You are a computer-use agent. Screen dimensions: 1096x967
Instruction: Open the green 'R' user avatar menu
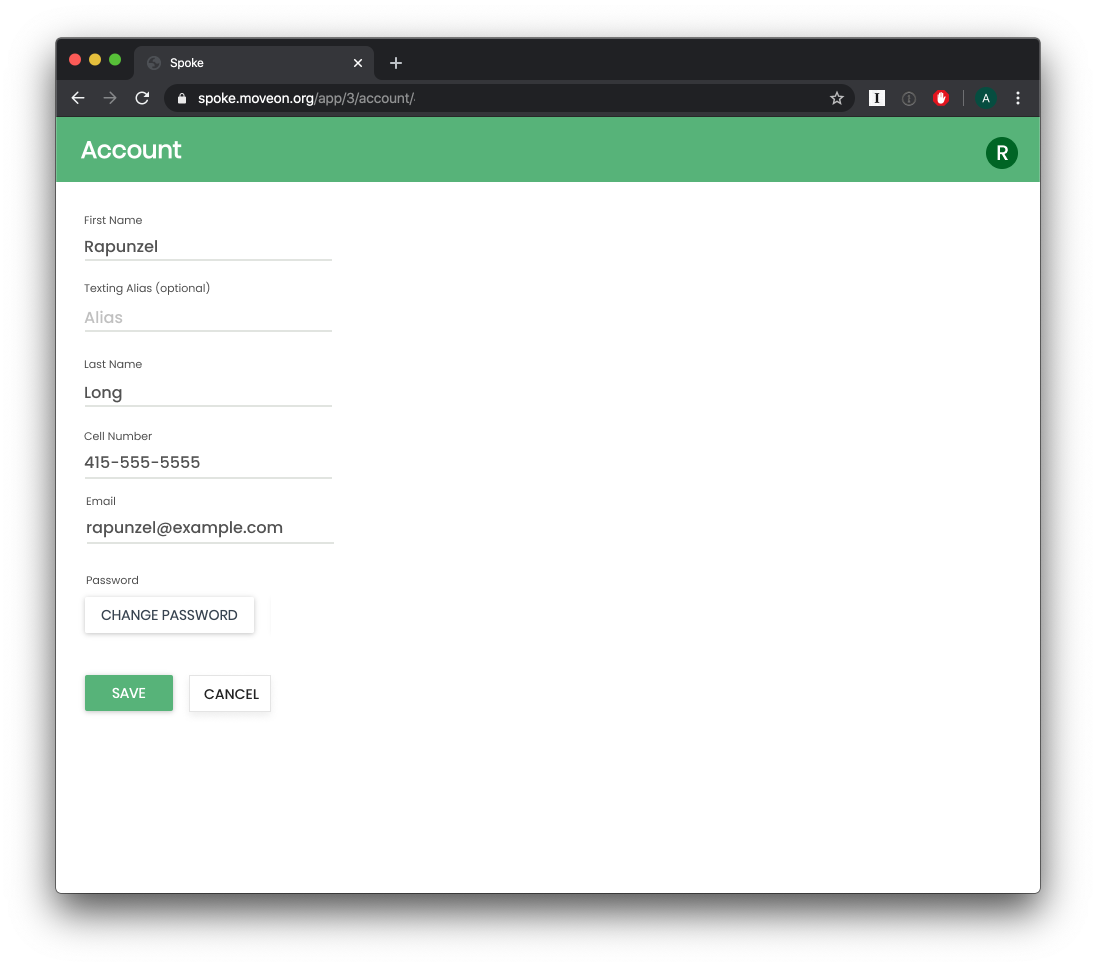(1002, 152)
